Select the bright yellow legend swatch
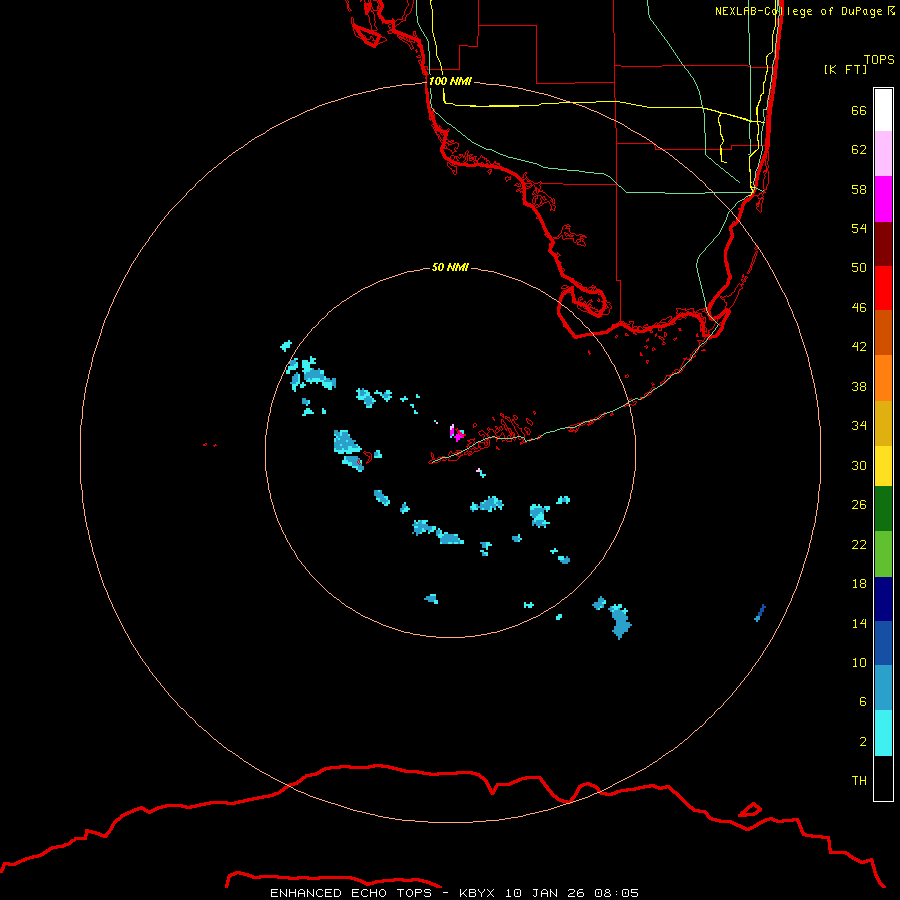Screen dimensions: 900x900 (x=883, y=466)
